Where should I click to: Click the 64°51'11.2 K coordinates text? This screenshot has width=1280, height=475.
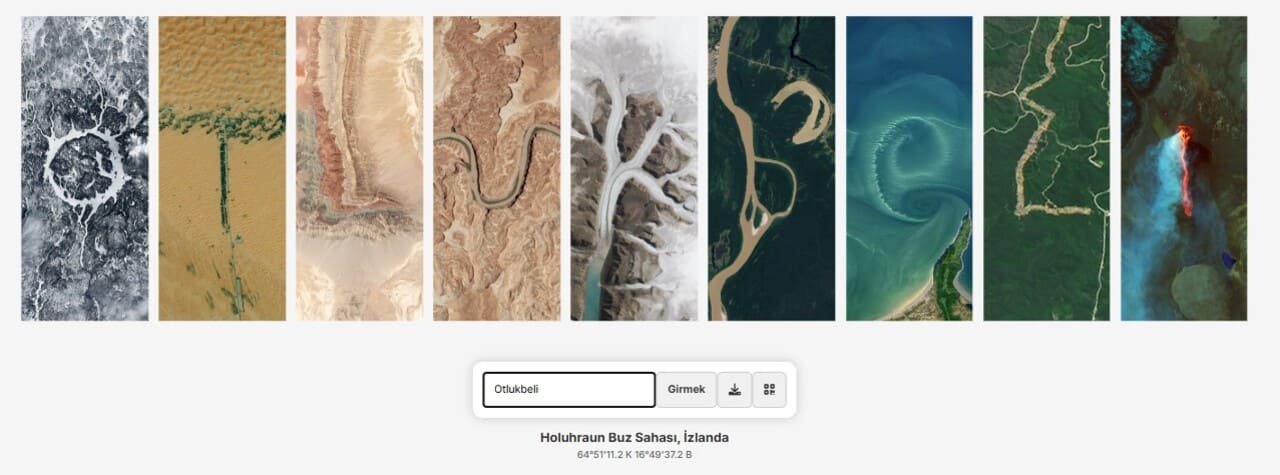[605, 455]
